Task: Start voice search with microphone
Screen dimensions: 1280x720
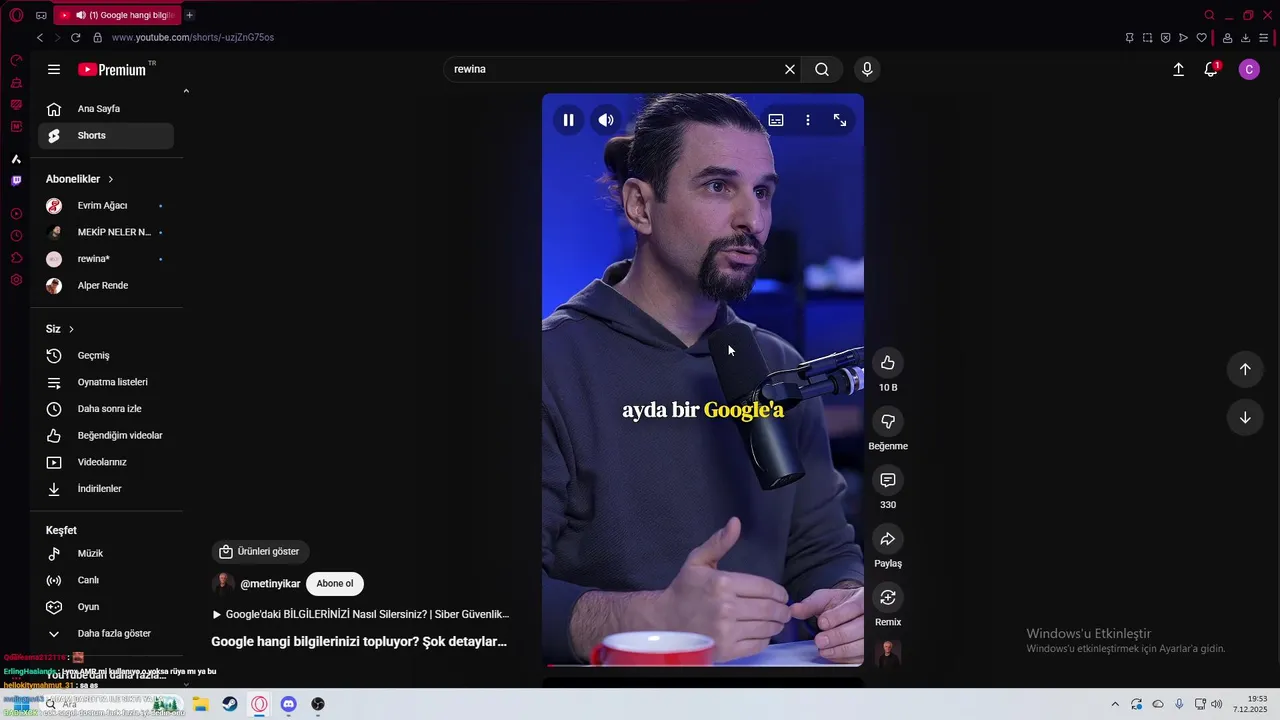Action: click(x=867, y=69)
